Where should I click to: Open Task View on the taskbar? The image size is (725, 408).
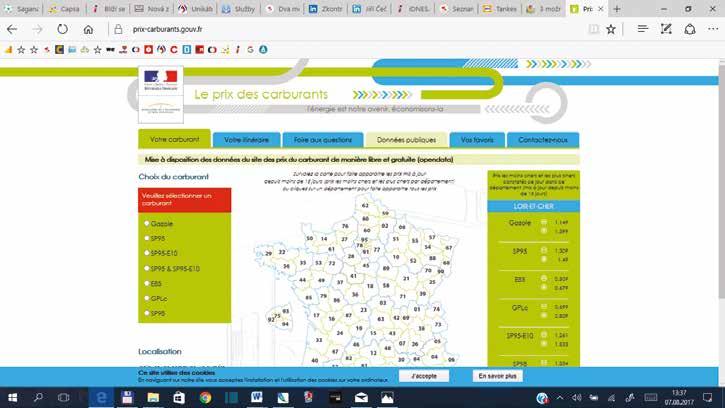pos(63,397)
